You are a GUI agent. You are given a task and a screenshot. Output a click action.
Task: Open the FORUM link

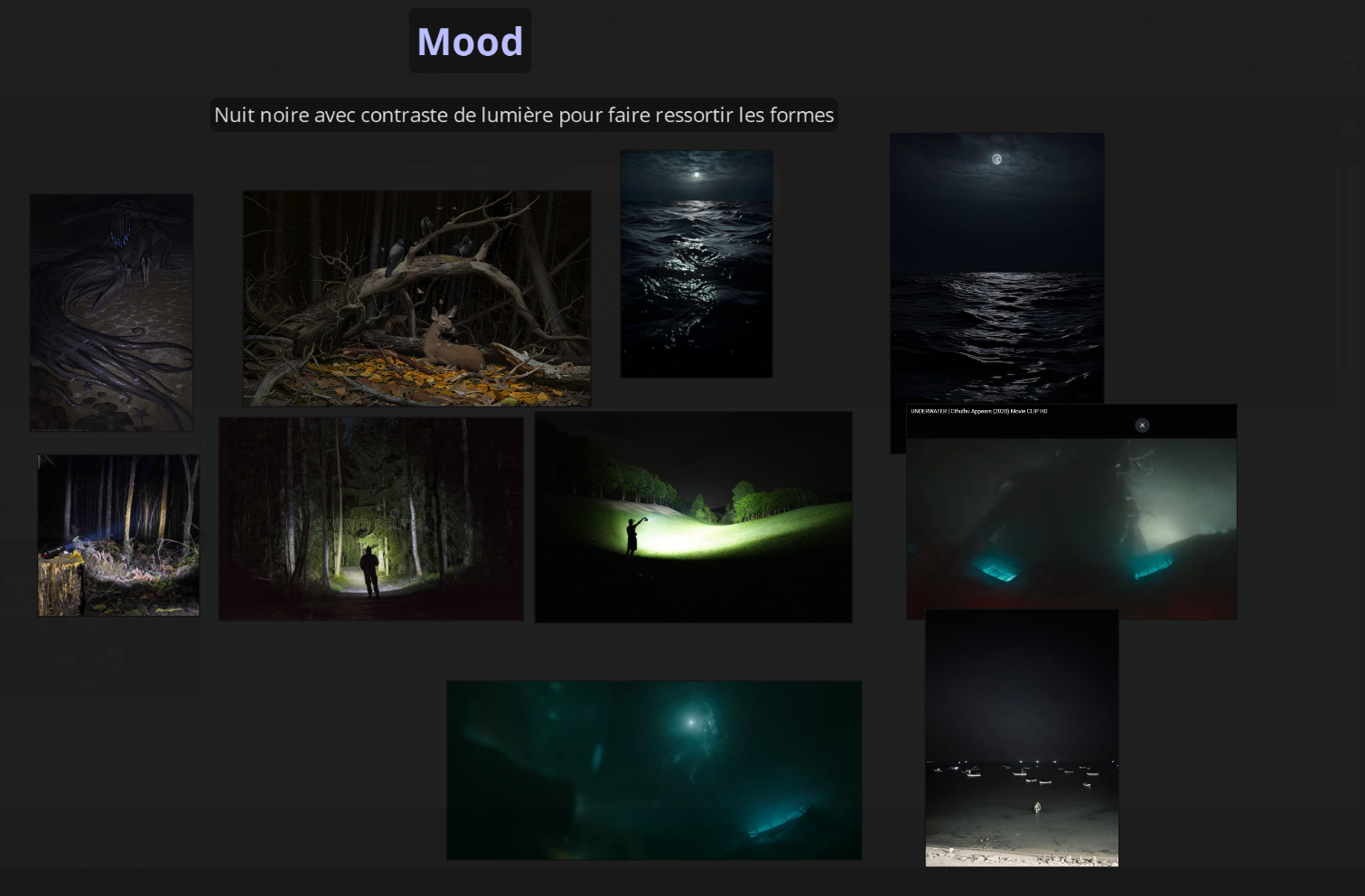[318, 130]
